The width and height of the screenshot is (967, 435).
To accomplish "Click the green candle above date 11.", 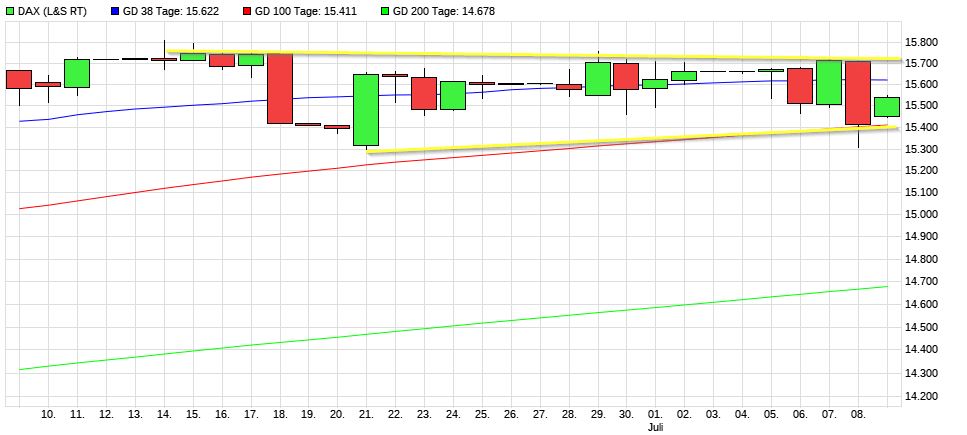I will [77, 73].
